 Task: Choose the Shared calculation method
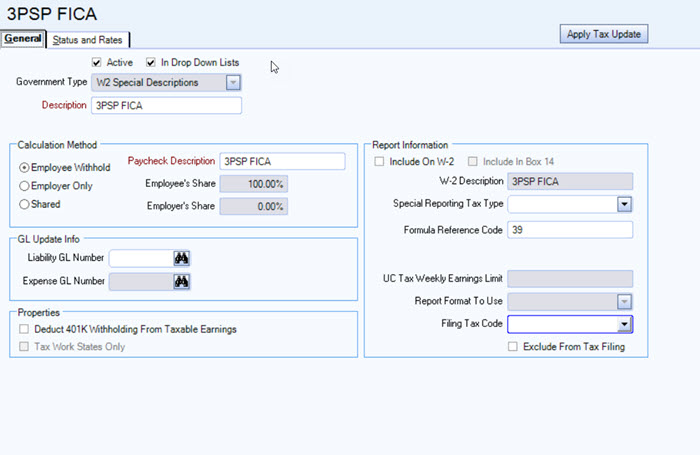(x=25, y=204)
